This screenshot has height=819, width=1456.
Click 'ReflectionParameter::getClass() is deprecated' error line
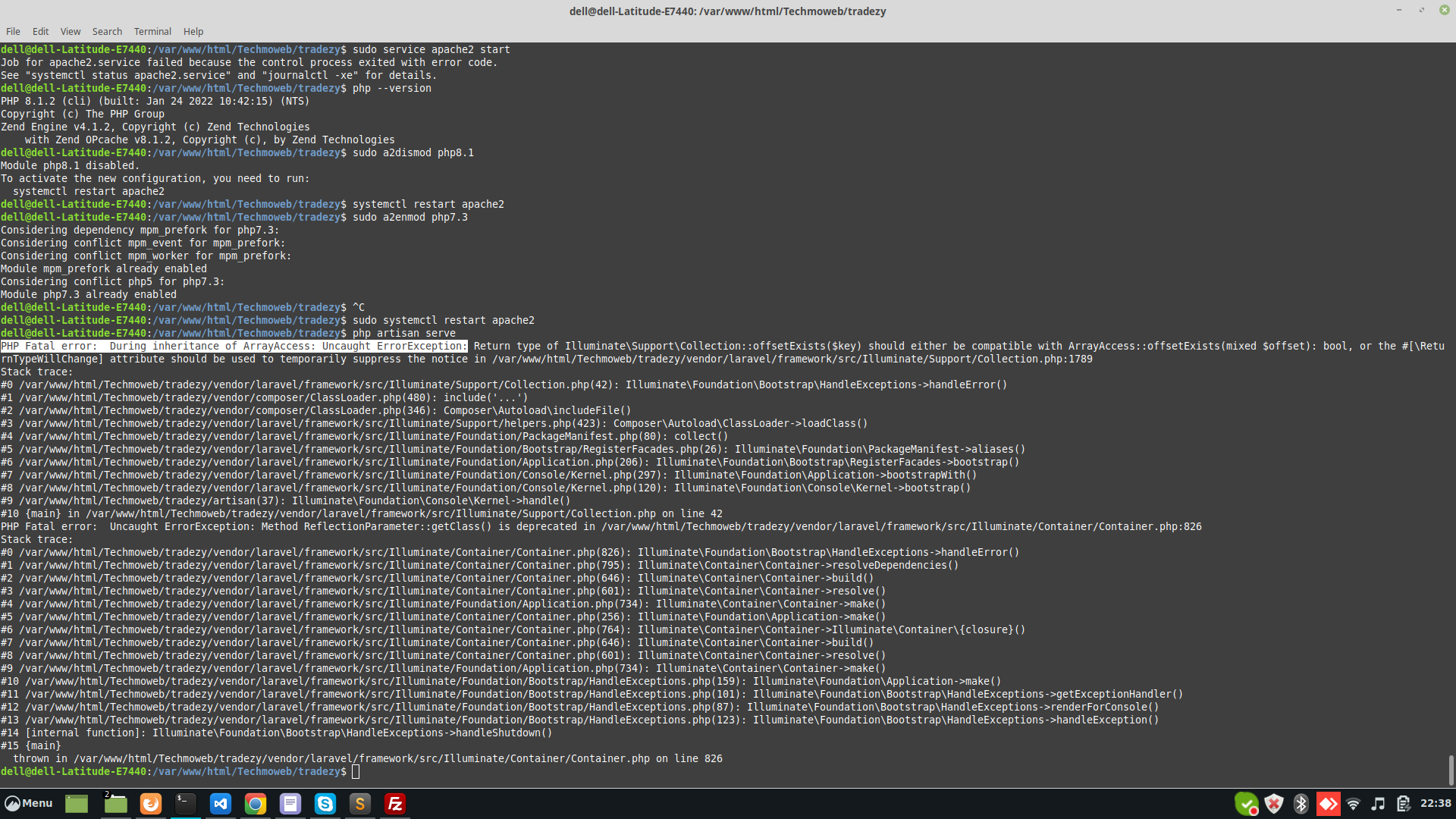point(601,526)
